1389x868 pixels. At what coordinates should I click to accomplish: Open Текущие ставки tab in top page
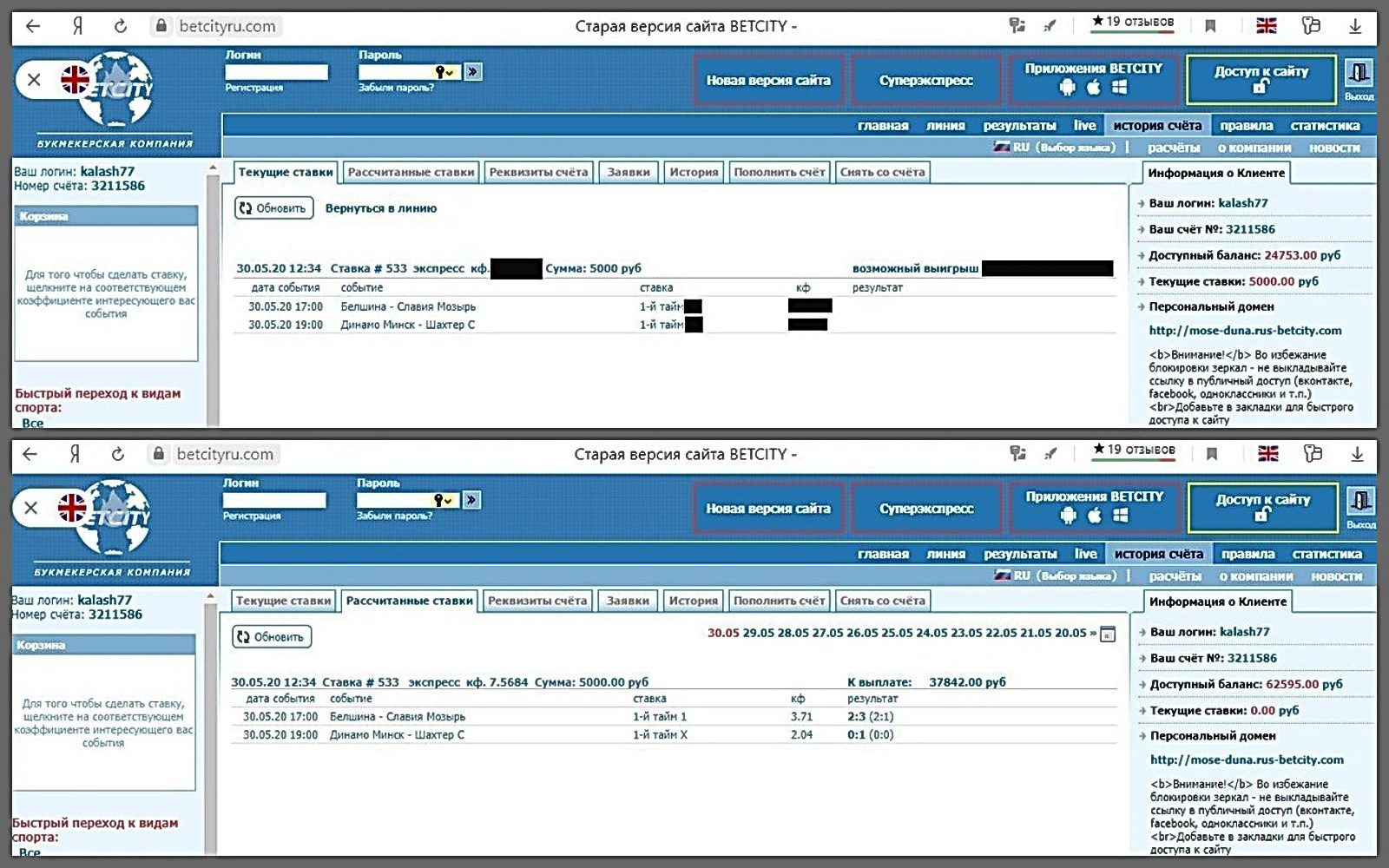click(286, 172)
